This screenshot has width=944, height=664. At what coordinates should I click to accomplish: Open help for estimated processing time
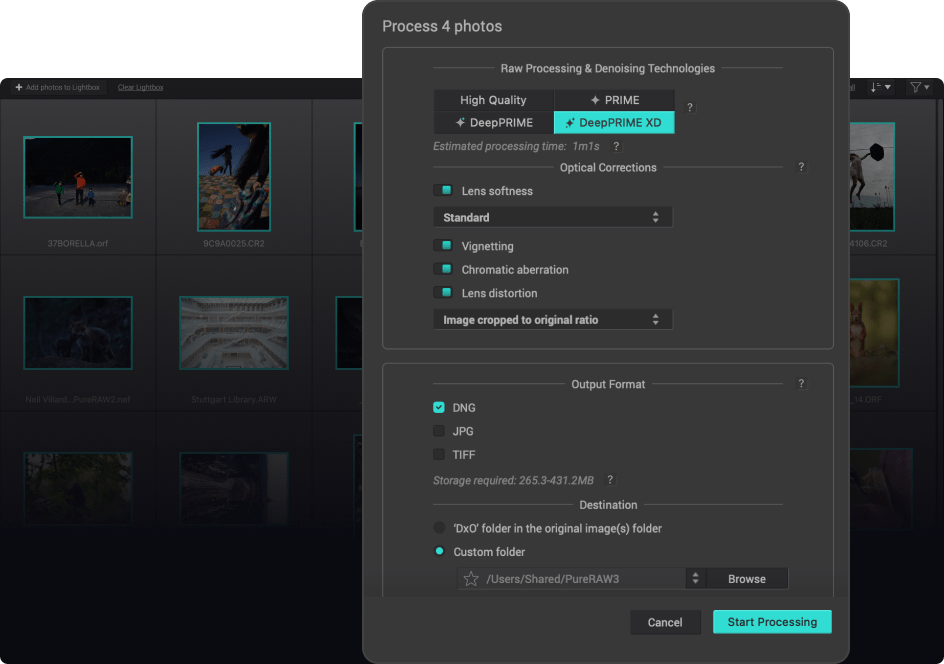tap(616, 146)
